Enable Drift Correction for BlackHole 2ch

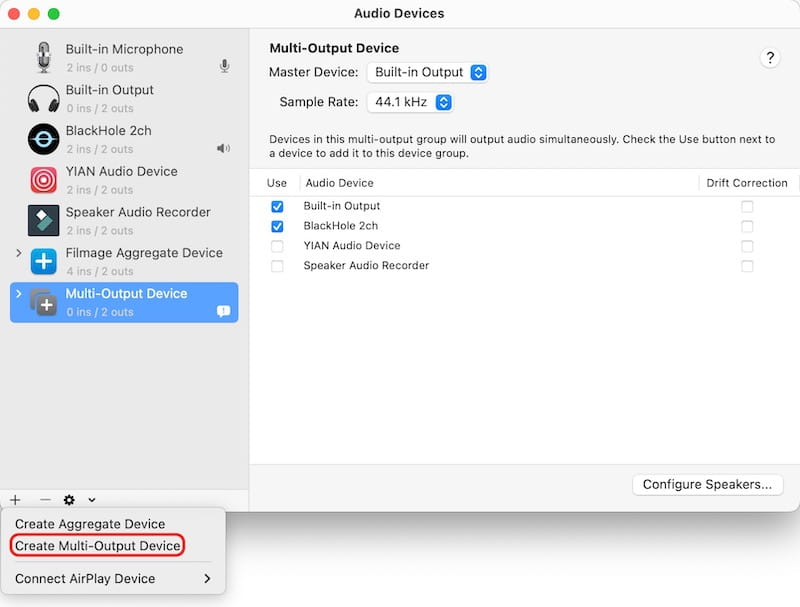point(747,226)
